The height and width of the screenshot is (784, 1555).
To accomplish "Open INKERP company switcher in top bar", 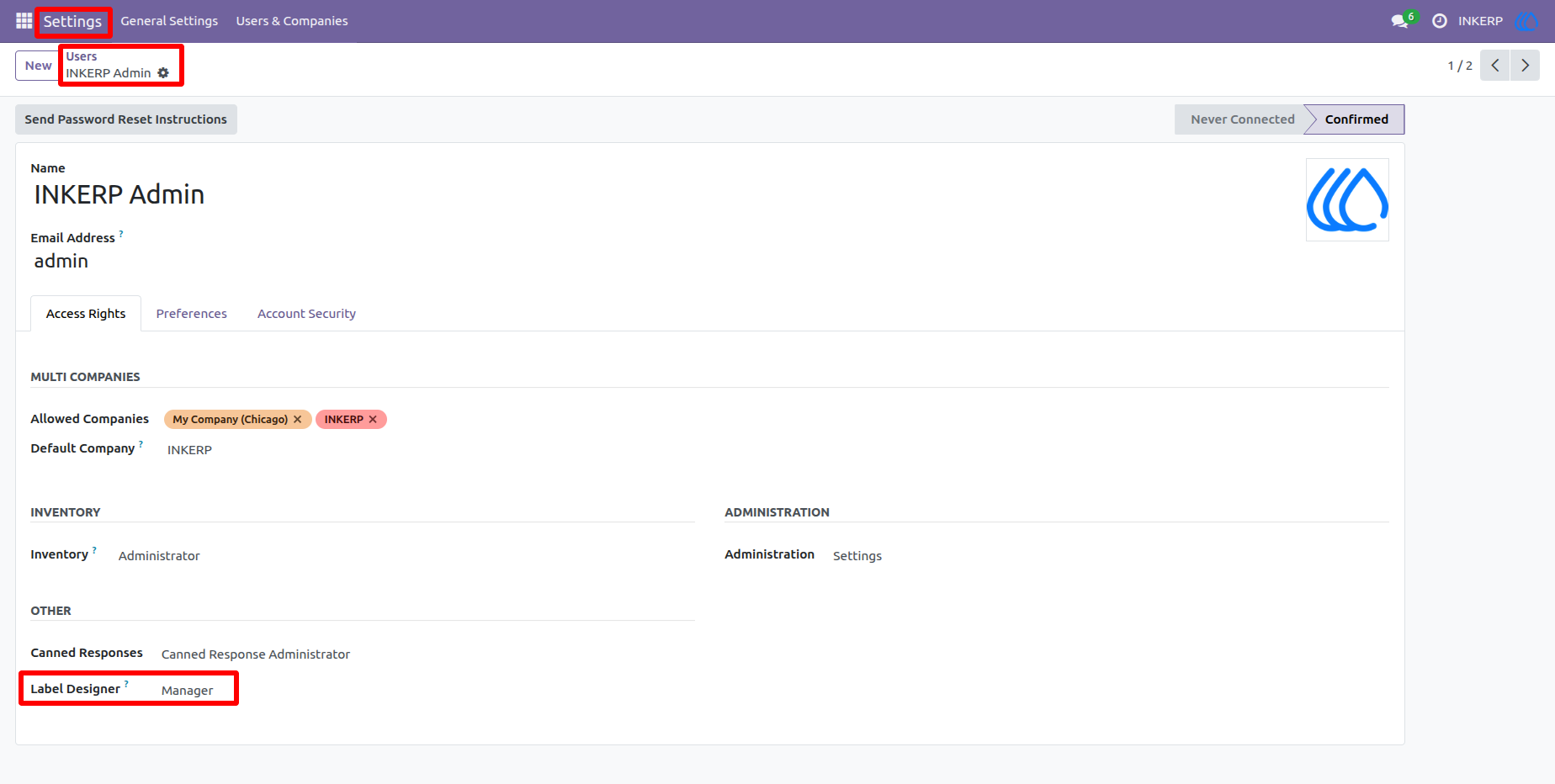I will (x=1480, y=21).
